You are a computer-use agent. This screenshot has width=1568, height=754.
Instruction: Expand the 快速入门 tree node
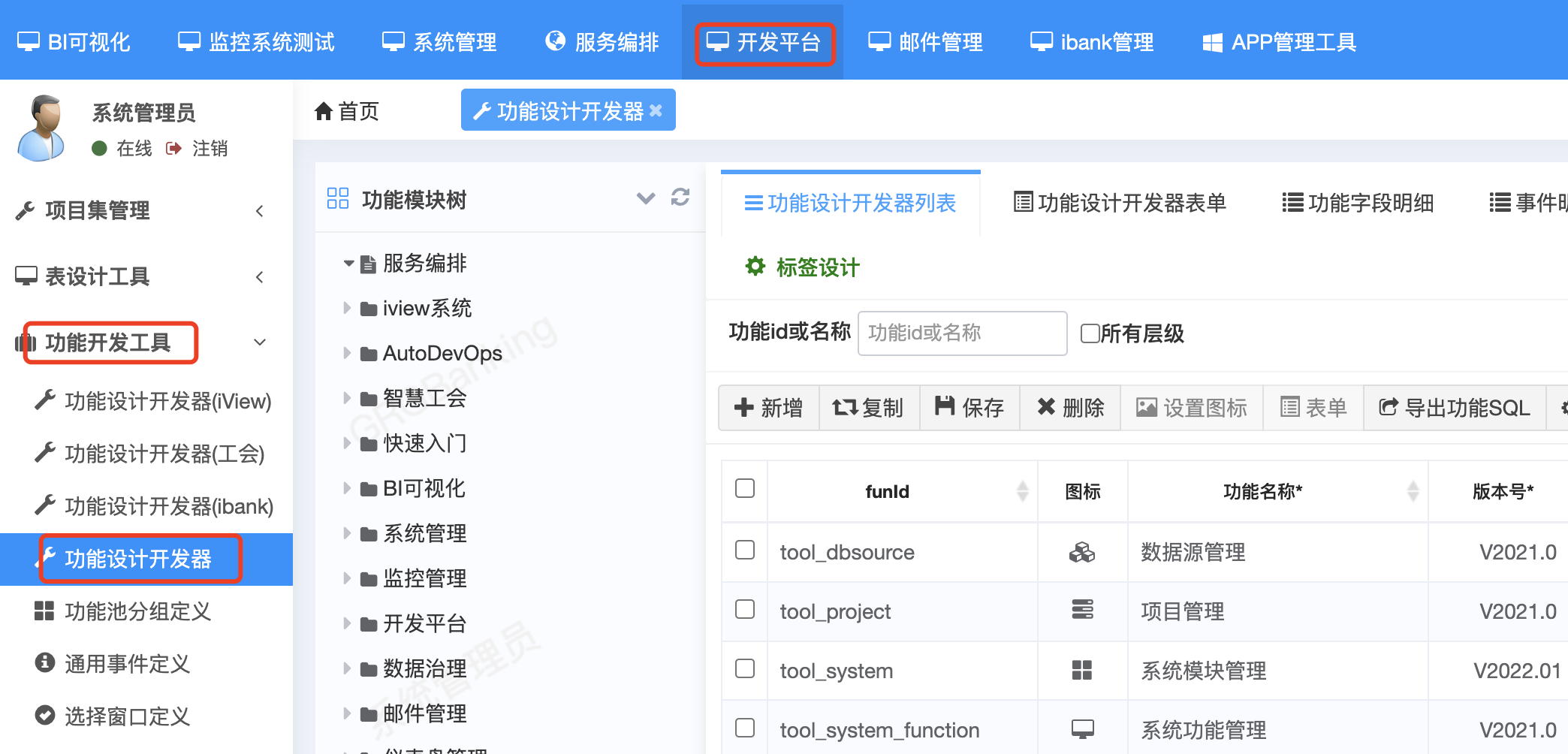coord(347,443)
